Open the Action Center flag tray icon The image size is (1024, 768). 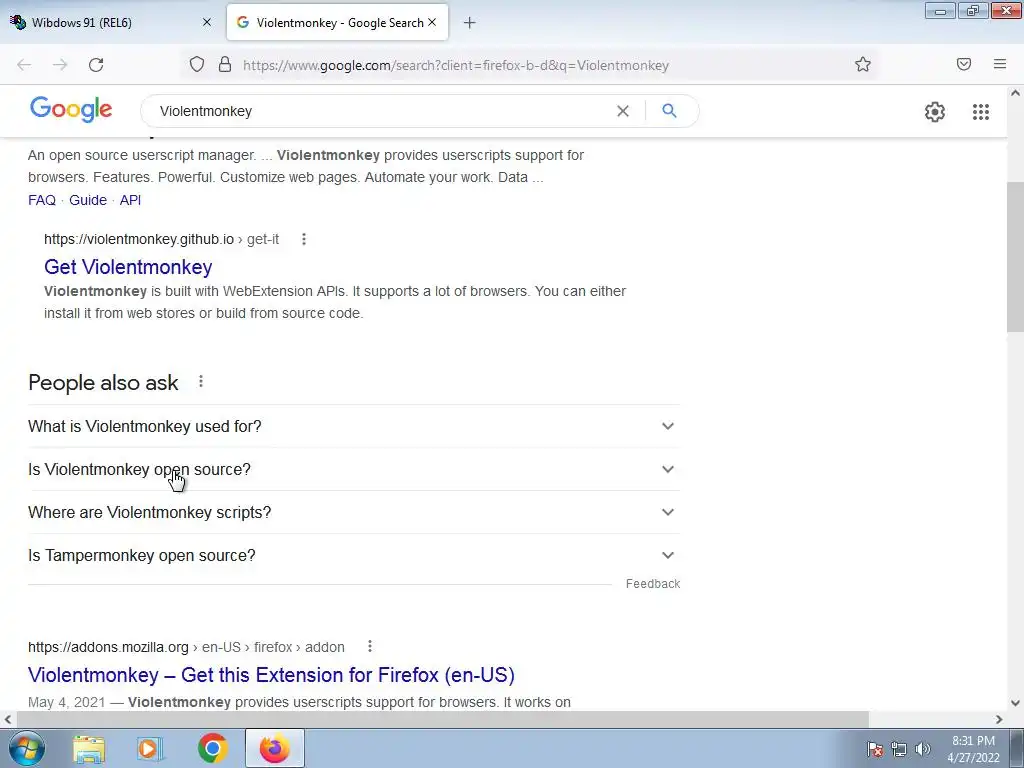[874, 749]
